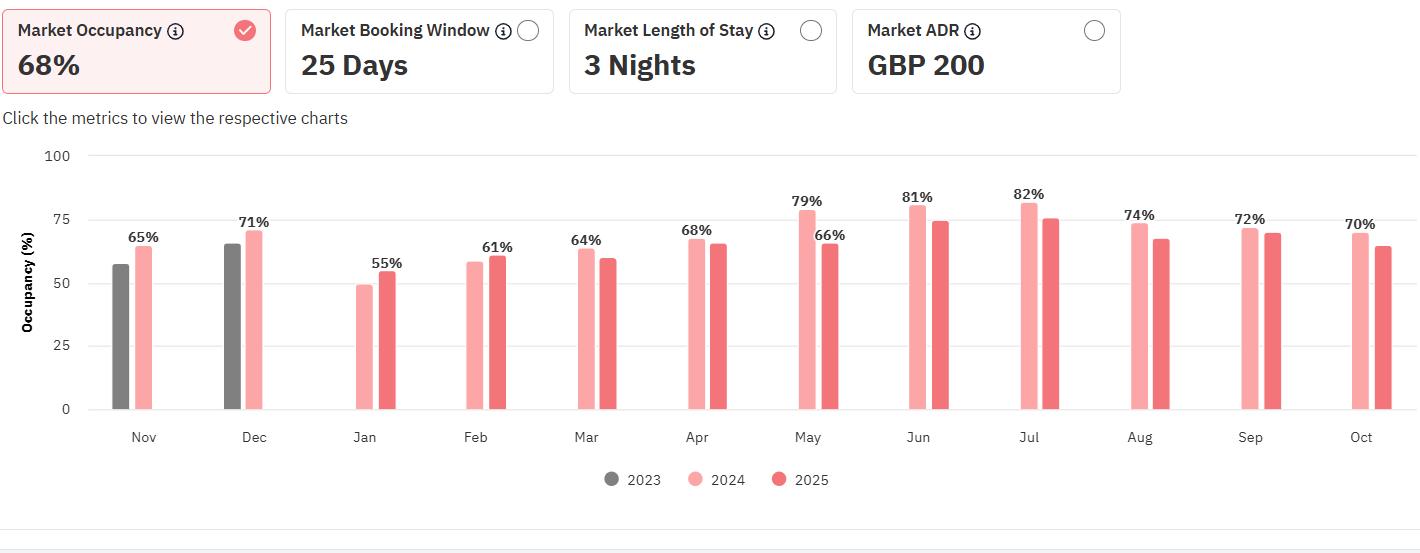1420x553 pixels.
Task: Select the Market Length of Stay radio button
Action: [811, 31]
